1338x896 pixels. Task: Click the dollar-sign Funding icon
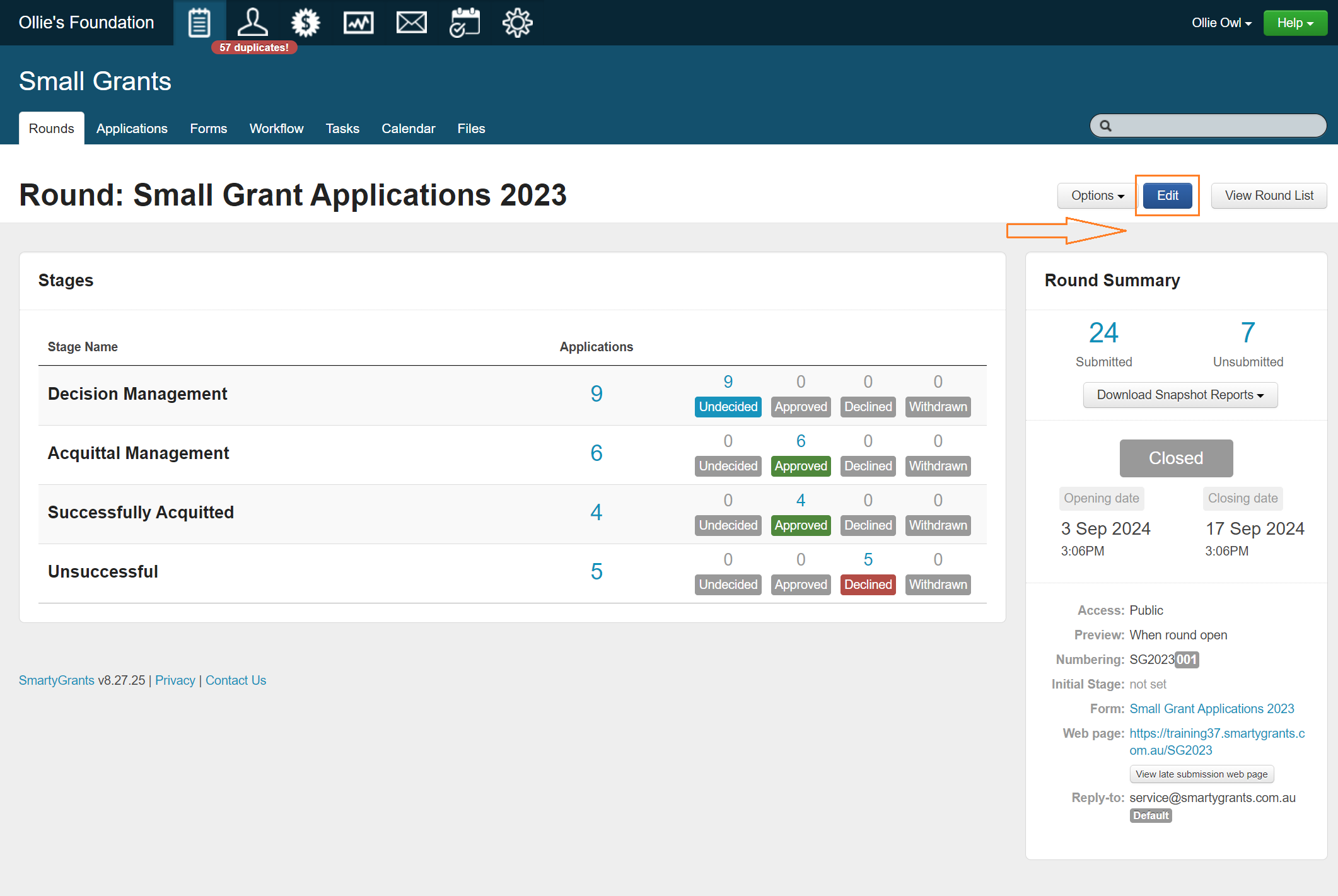[305, 23]
